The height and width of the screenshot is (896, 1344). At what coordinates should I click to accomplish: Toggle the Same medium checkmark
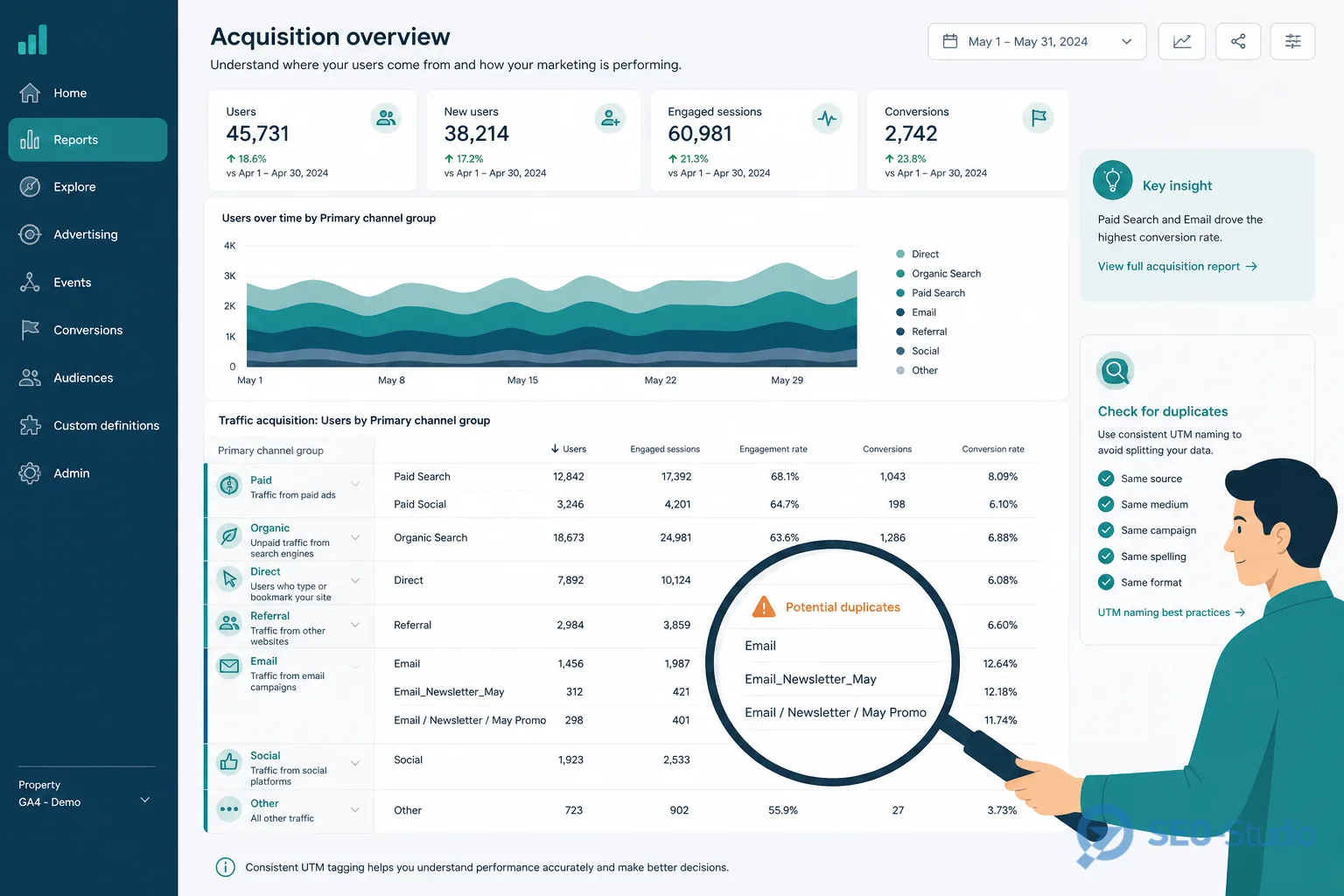click(x=1106, y=504)
